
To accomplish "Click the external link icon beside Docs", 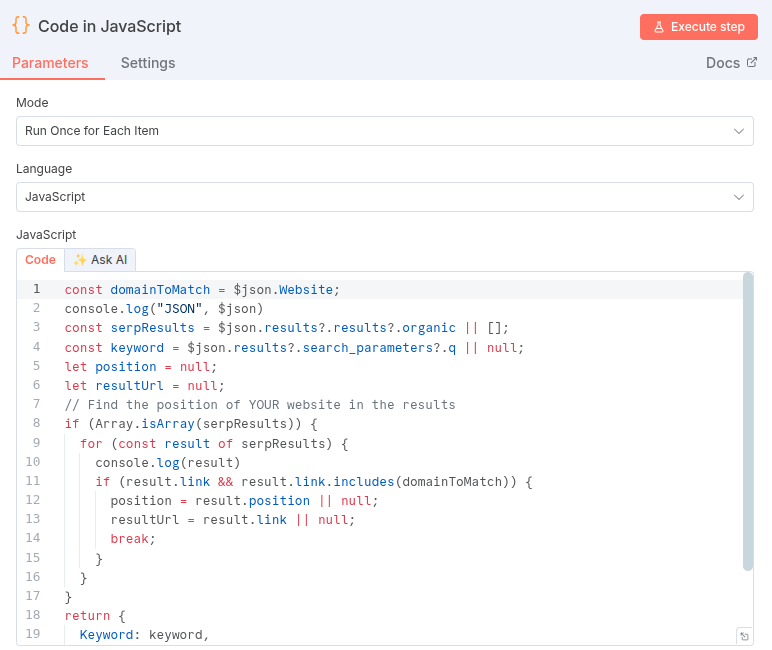I will click(751, 63).
